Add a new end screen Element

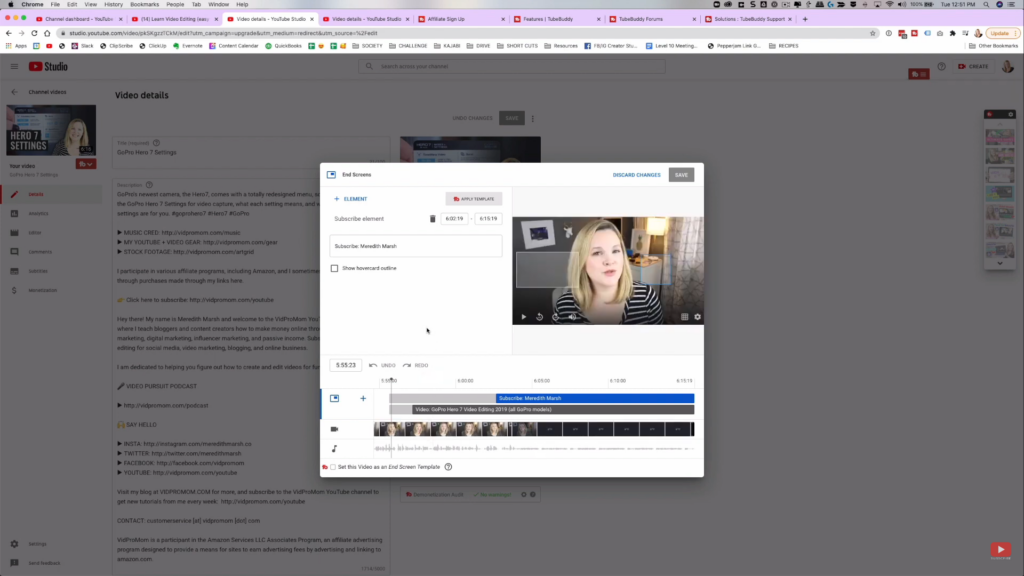coord(351,199)
